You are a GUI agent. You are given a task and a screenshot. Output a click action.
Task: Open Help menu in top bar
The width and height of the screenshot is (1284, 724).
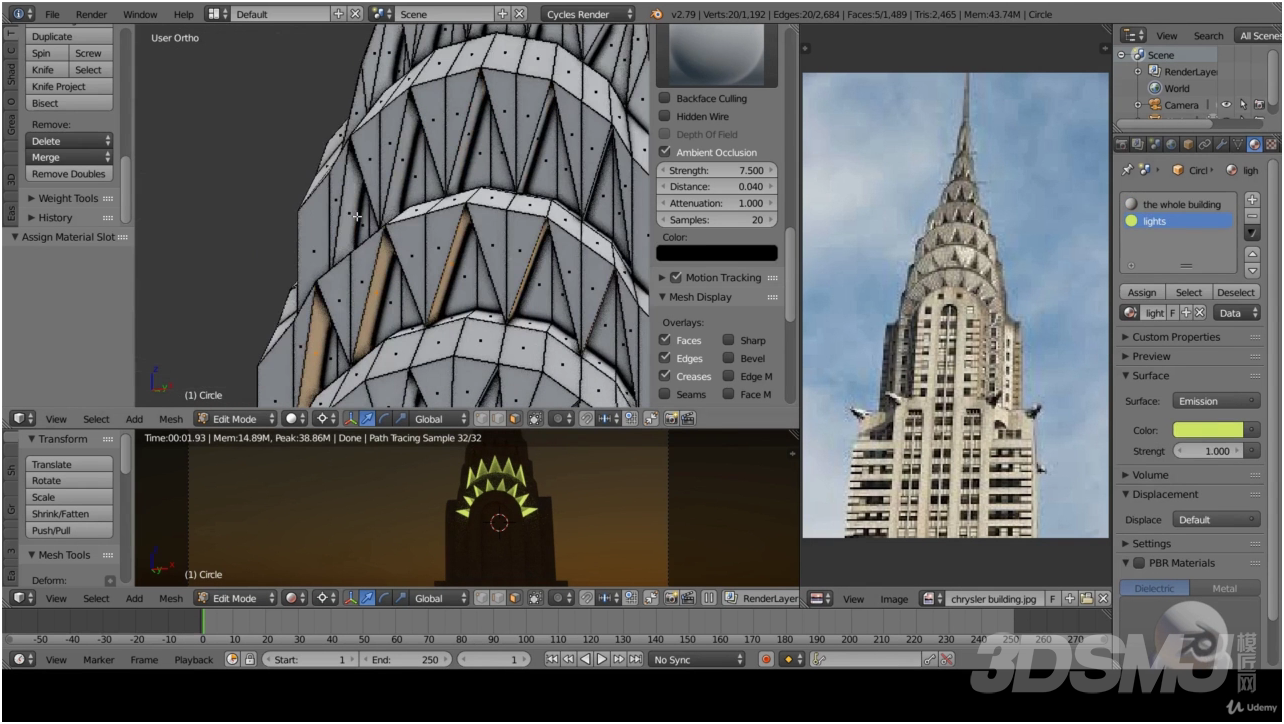pyautogui.click(x=184, y=15)
